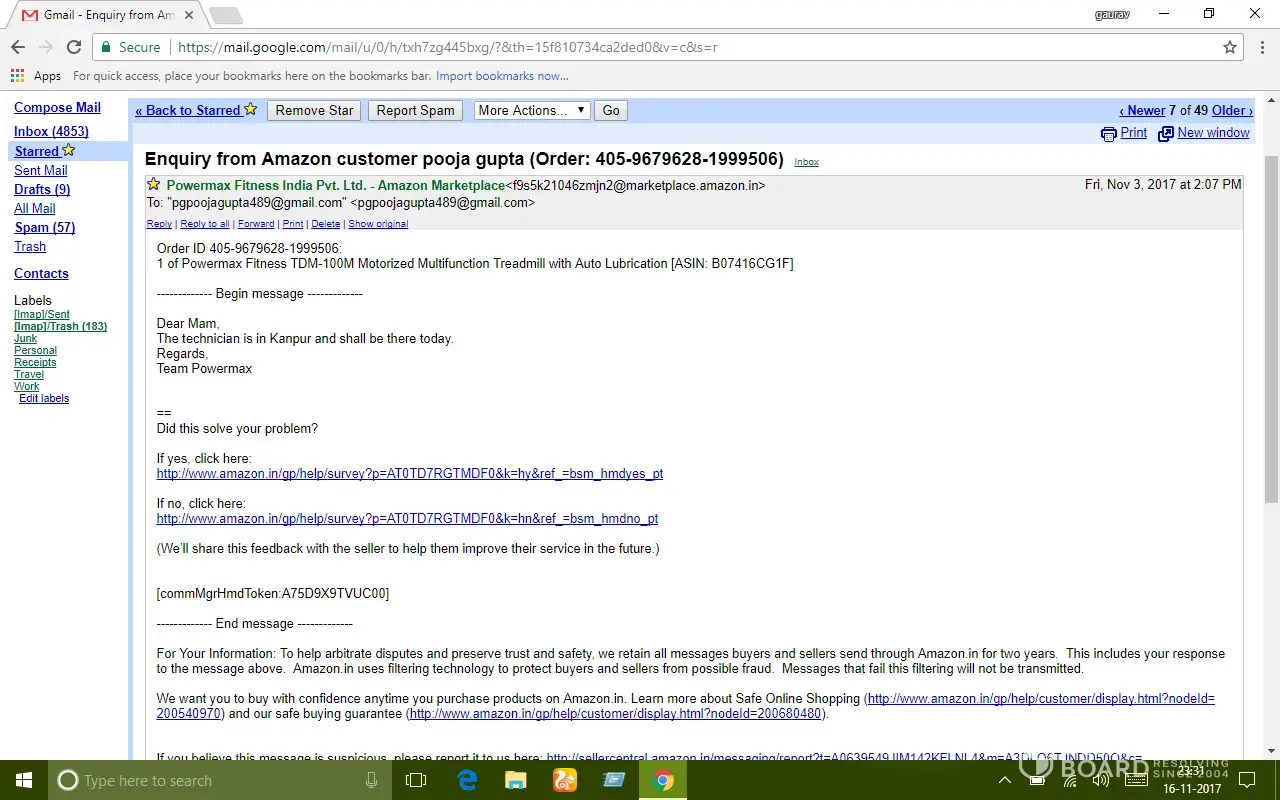1280x800 pixels.
Task: Open a new browser tab
Action: tap(226, 15)
